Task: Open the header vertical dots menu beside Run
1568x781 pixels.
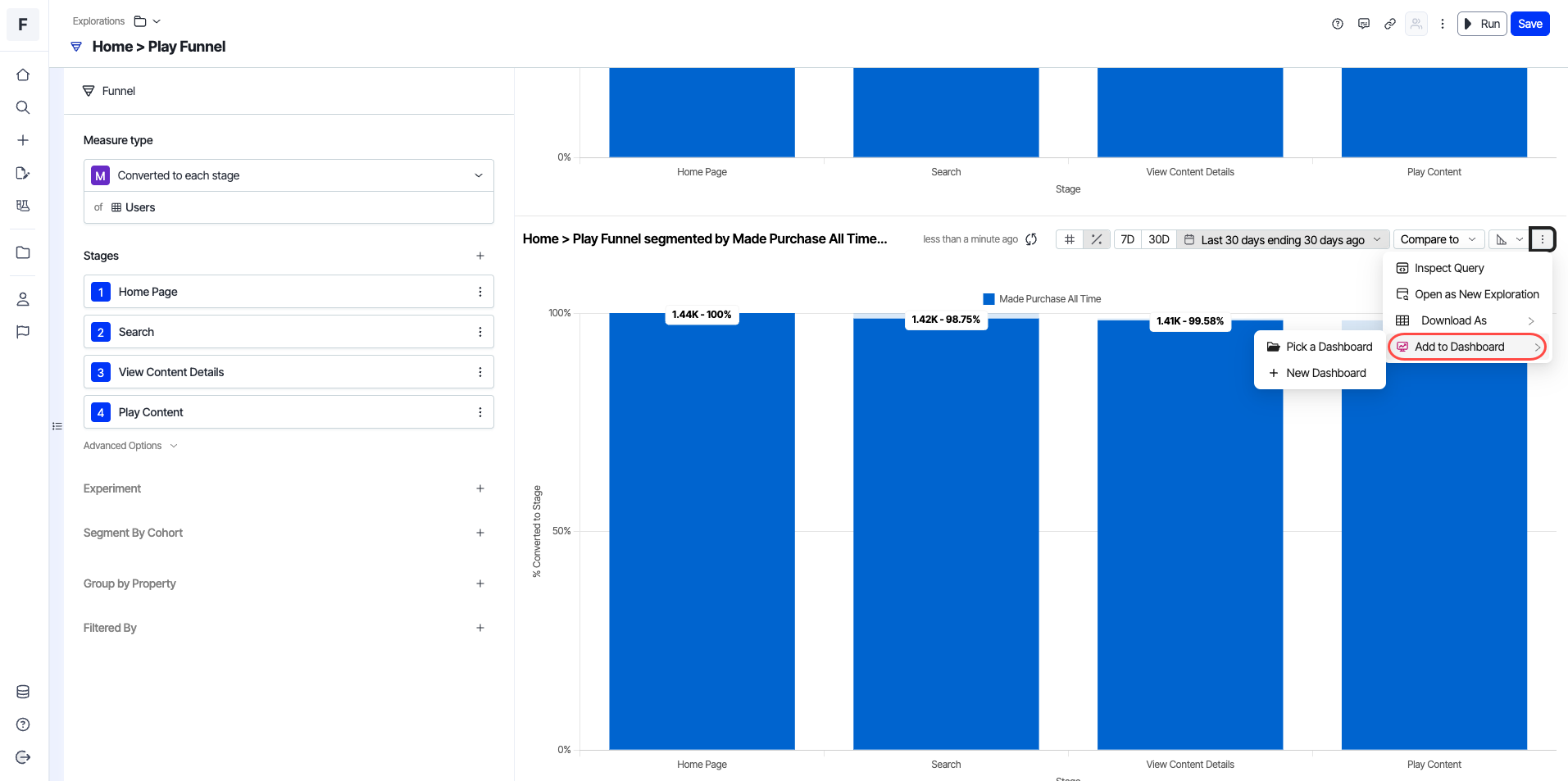Action: [x=1443, y=24]
